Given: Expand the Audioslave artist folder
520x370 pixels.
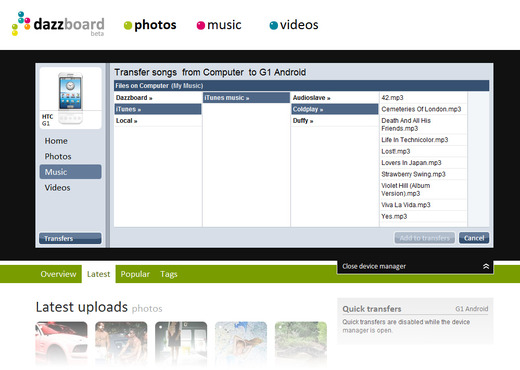Looking at the screenshot, I should [x=335, y=98].
